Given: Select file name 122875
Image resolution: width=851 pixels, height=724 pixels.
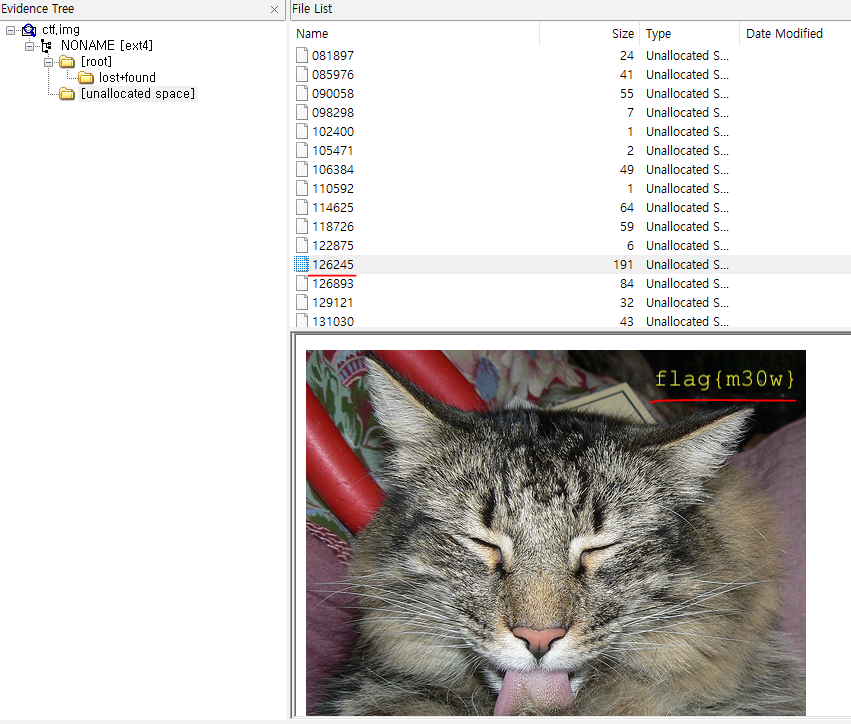Looking at the screenshot, I should pos(333,246).
